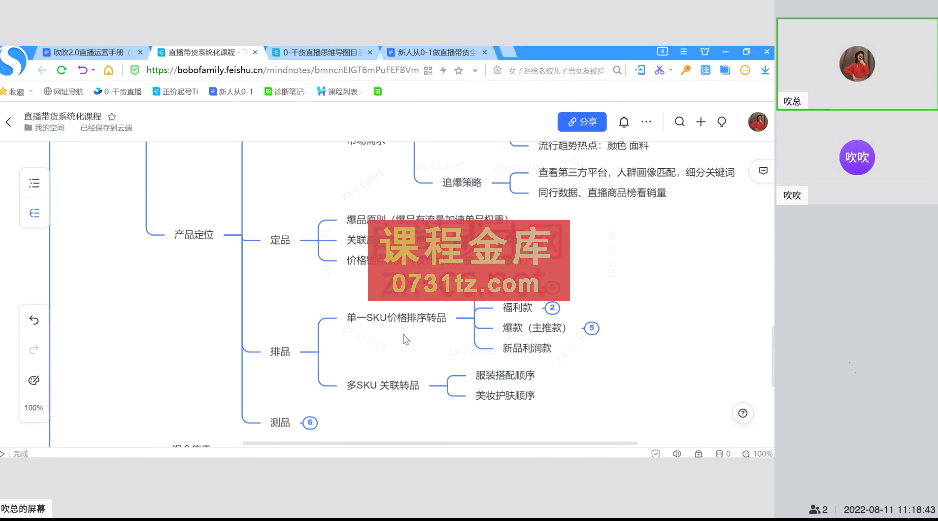This screenshot has height=521, width=938.
Task: Switch to tab 新人从0-1做直播带货
Action: (435, 53)
